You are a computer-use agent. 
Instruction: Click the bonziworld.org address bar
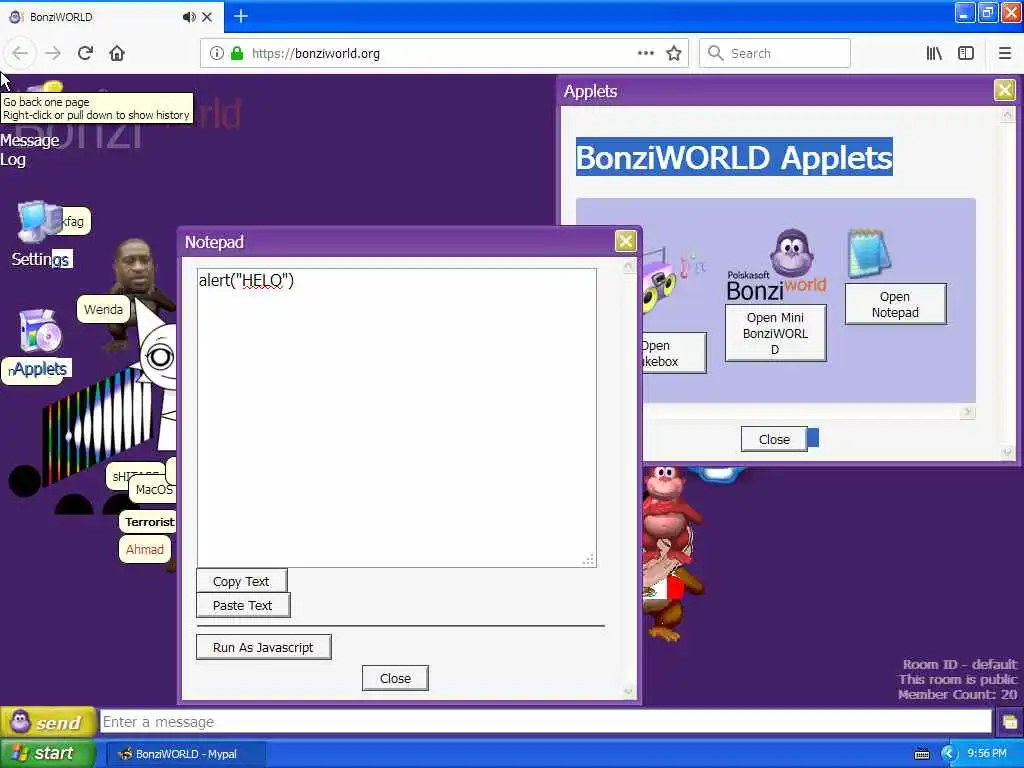tap(443, 54)
